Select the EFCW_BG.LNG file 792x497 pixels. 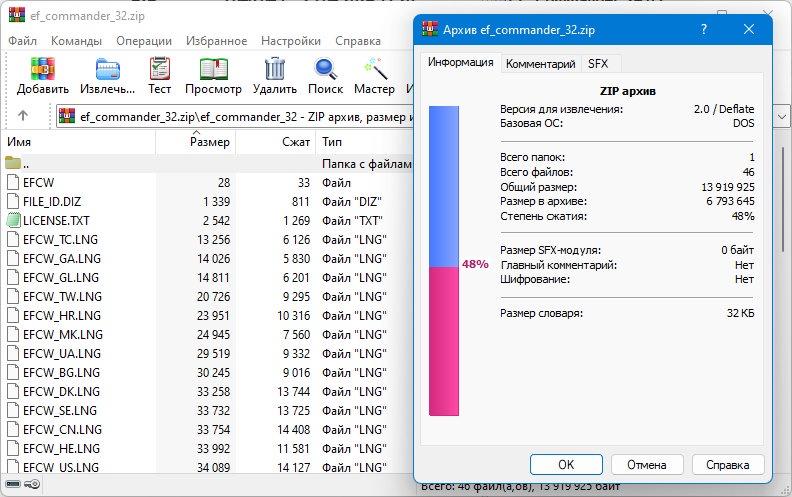(61, 372)
